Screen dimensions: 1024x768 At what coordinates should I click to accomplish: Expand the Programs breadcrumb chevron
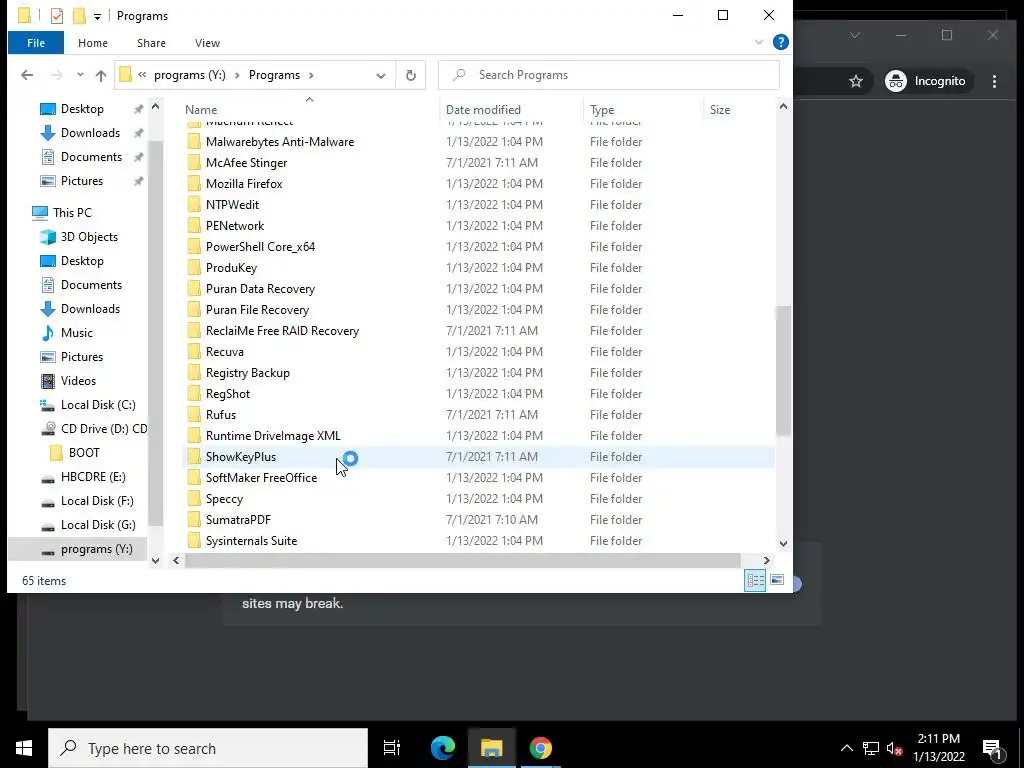[x=311, y=75]
